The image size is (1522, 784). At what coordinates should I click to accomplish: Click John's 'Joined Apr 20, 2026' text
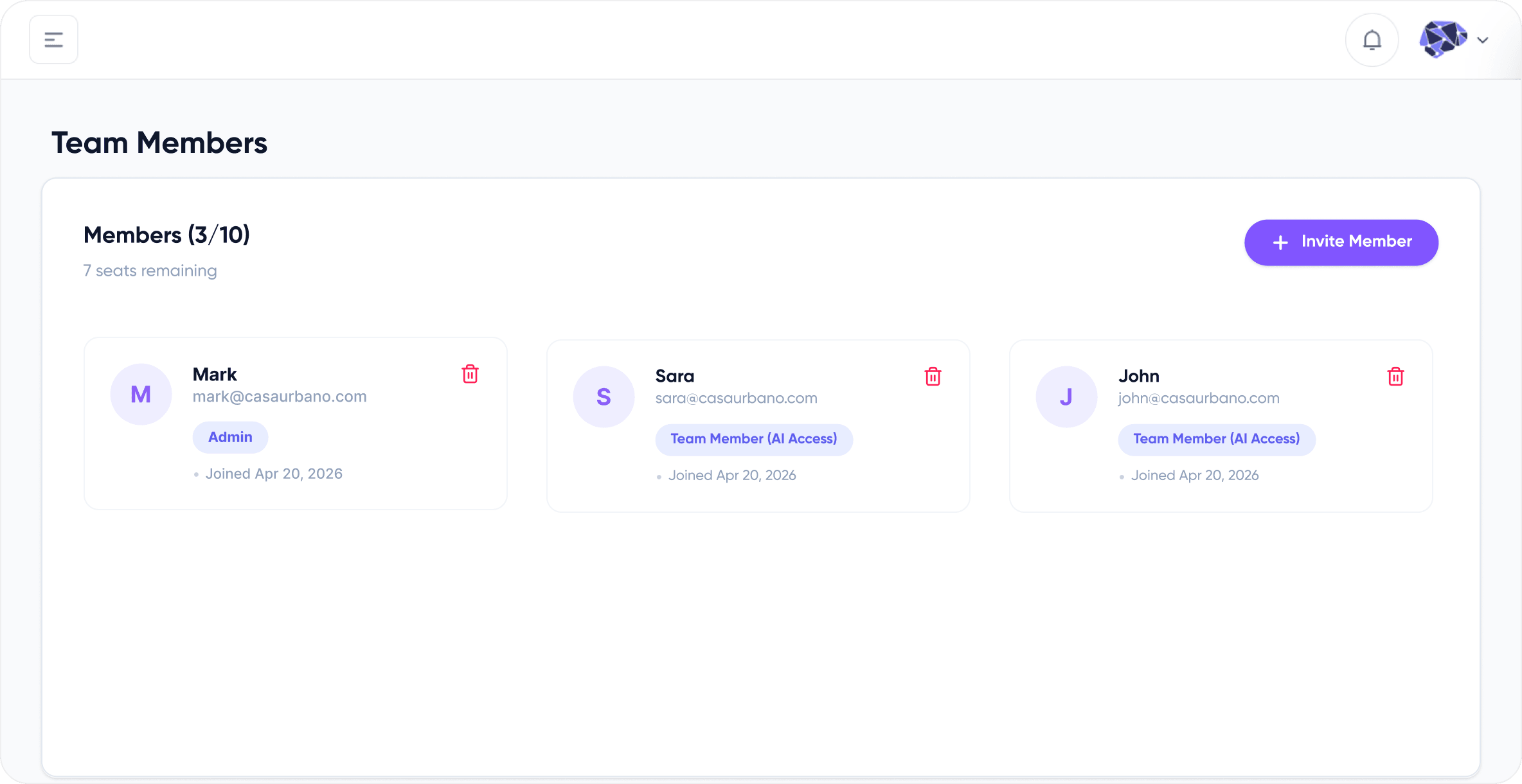coord(1195,476)
